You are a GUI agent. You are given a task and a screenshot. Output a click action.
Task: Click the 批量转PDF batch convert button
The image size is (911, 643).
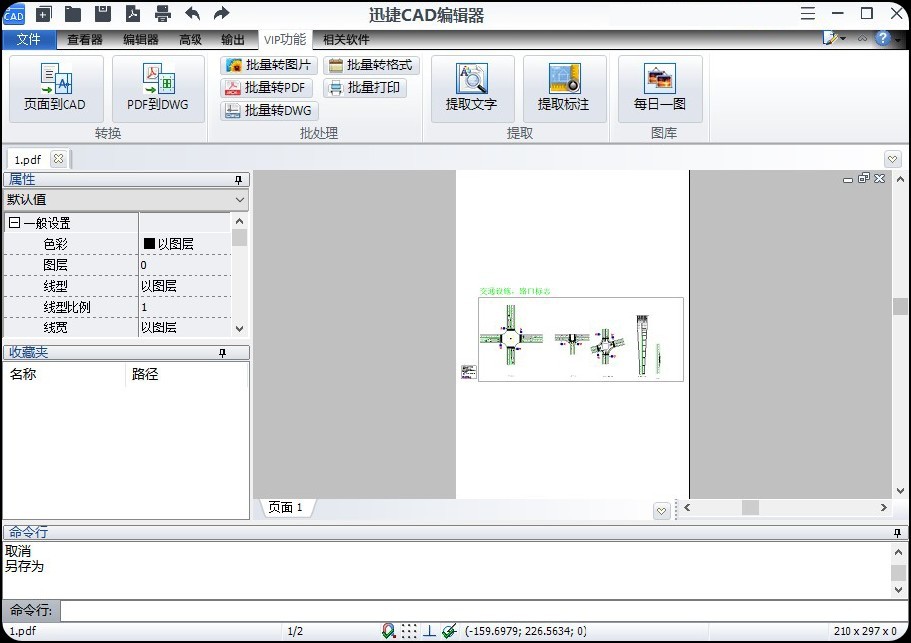tap(265, 87)
